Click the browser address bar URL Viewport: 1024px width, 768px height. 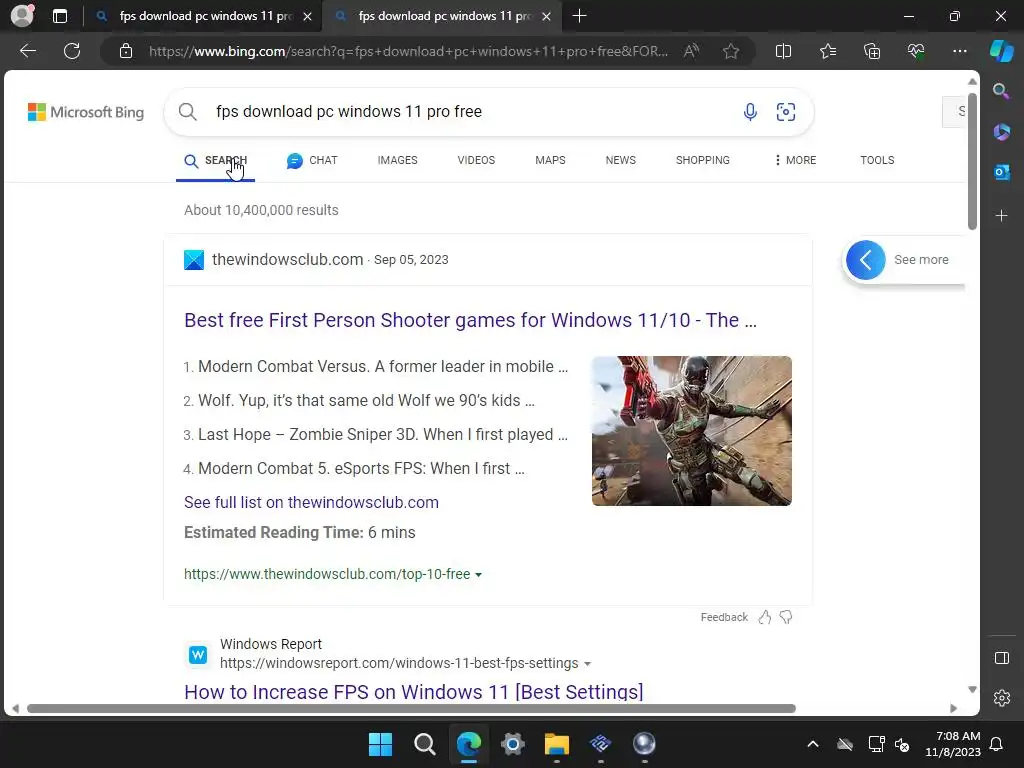click(408, 51)
